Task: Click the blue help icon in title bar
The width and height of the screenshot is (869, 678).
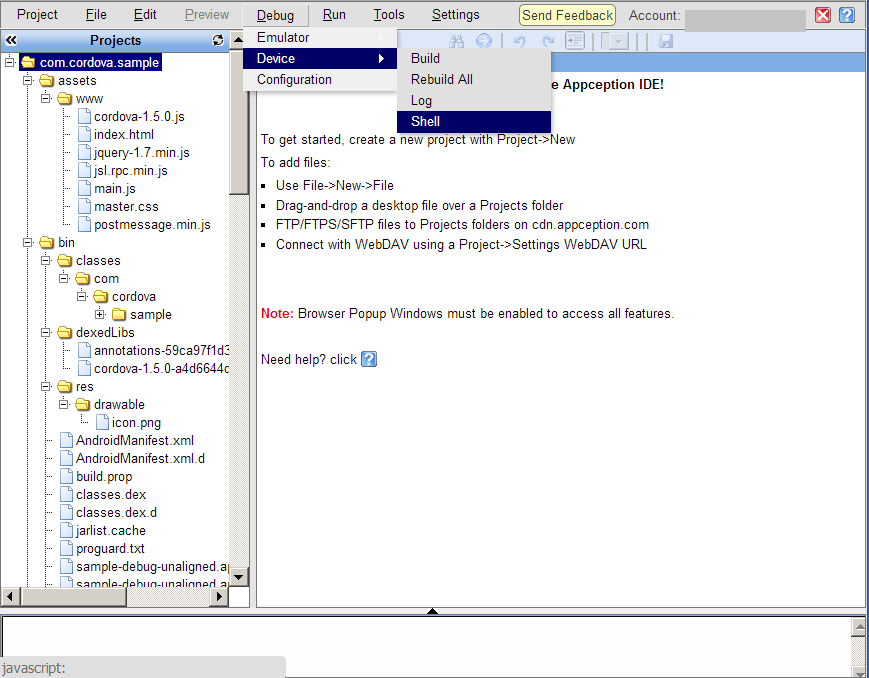Action: pyautogui.click(x=847, y=15)
